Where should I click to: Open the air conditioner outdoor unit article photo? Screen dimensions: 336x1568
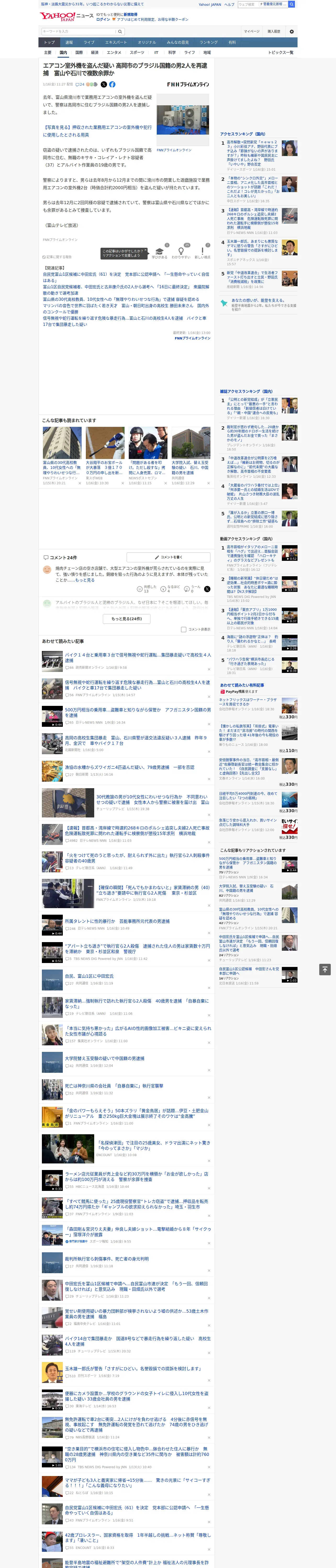pos(183,119)
